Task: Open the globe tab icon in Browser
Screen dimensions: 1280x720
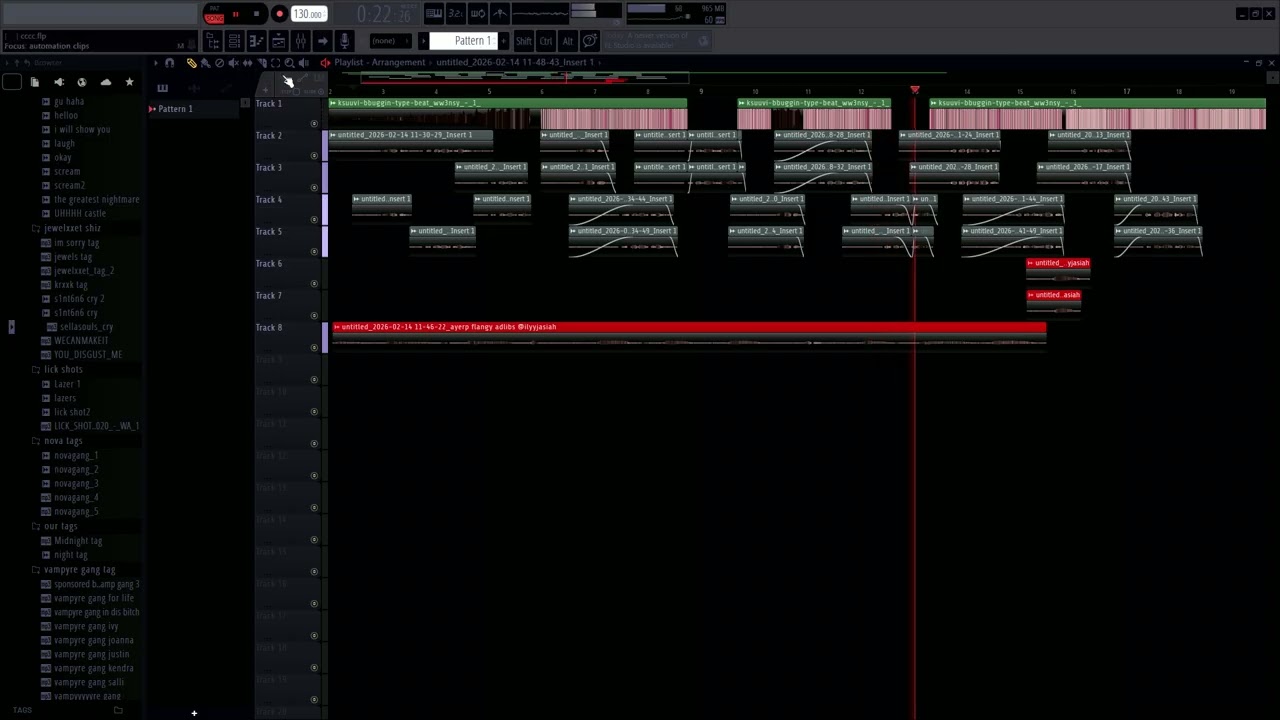Action: click(x=82, y=82)
